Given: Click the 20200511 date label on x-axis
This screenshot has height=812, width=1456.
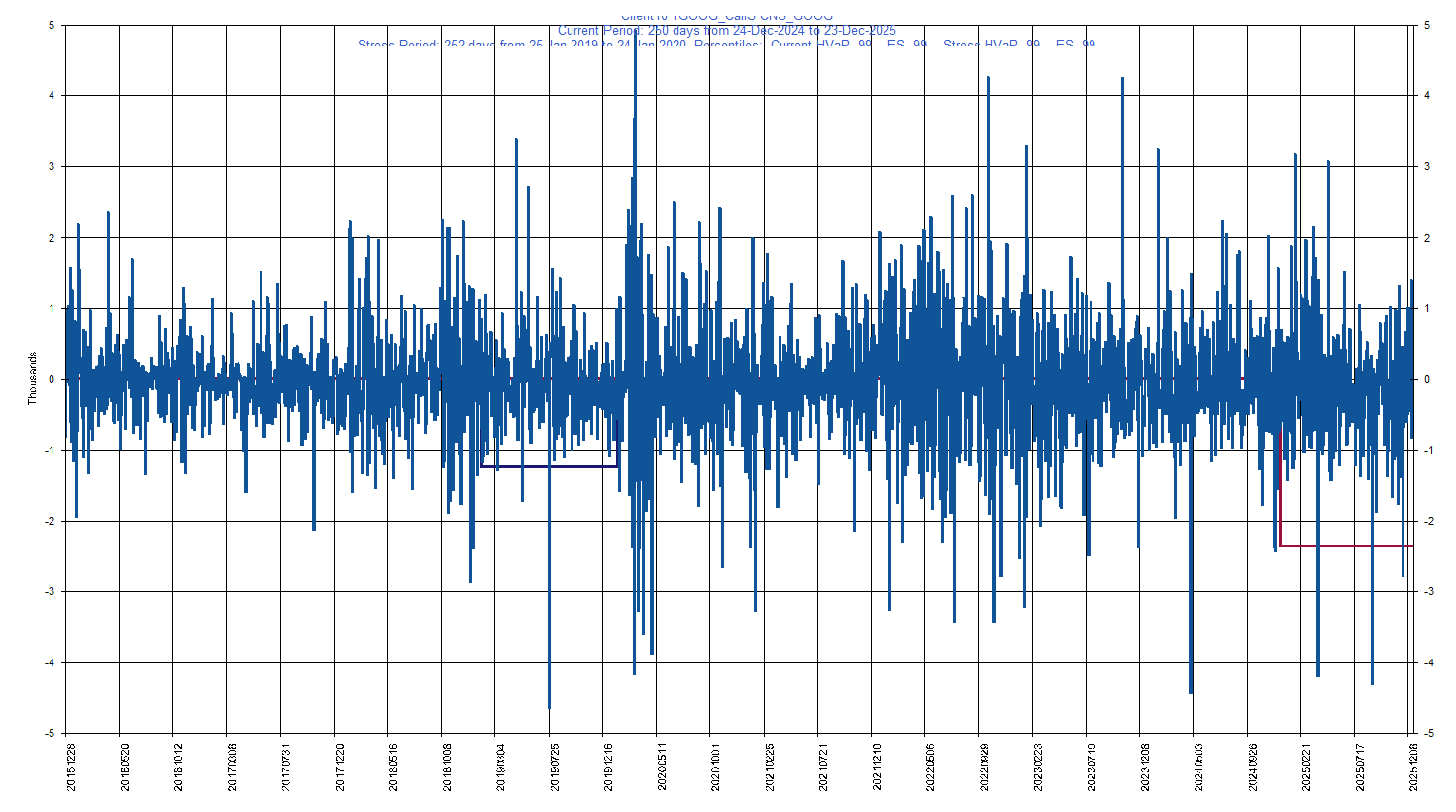Looking at the screenshot, I should click(662, 766).
